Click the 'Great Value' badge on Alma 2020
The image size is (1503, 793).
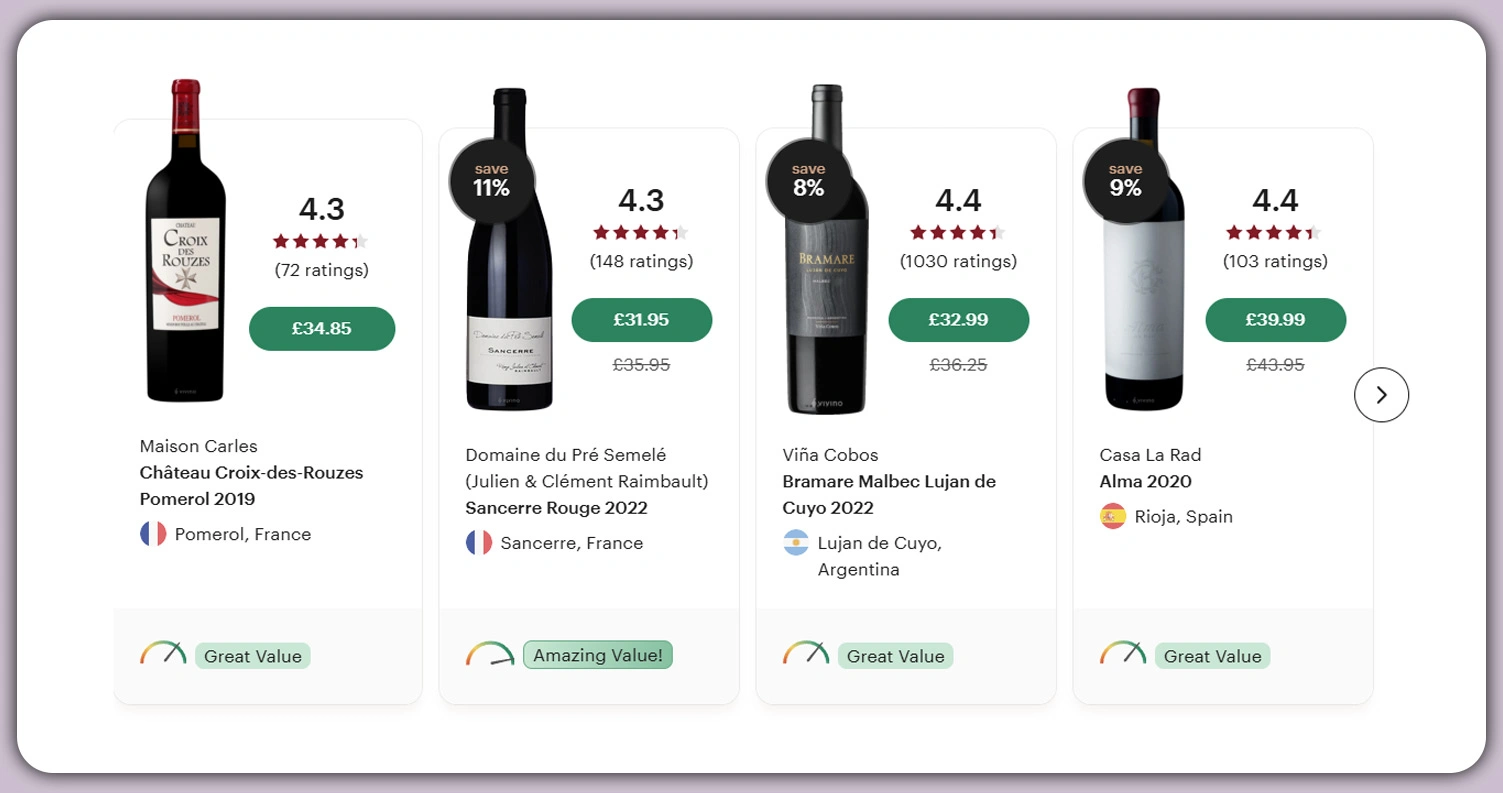(x=1212, y=655)
